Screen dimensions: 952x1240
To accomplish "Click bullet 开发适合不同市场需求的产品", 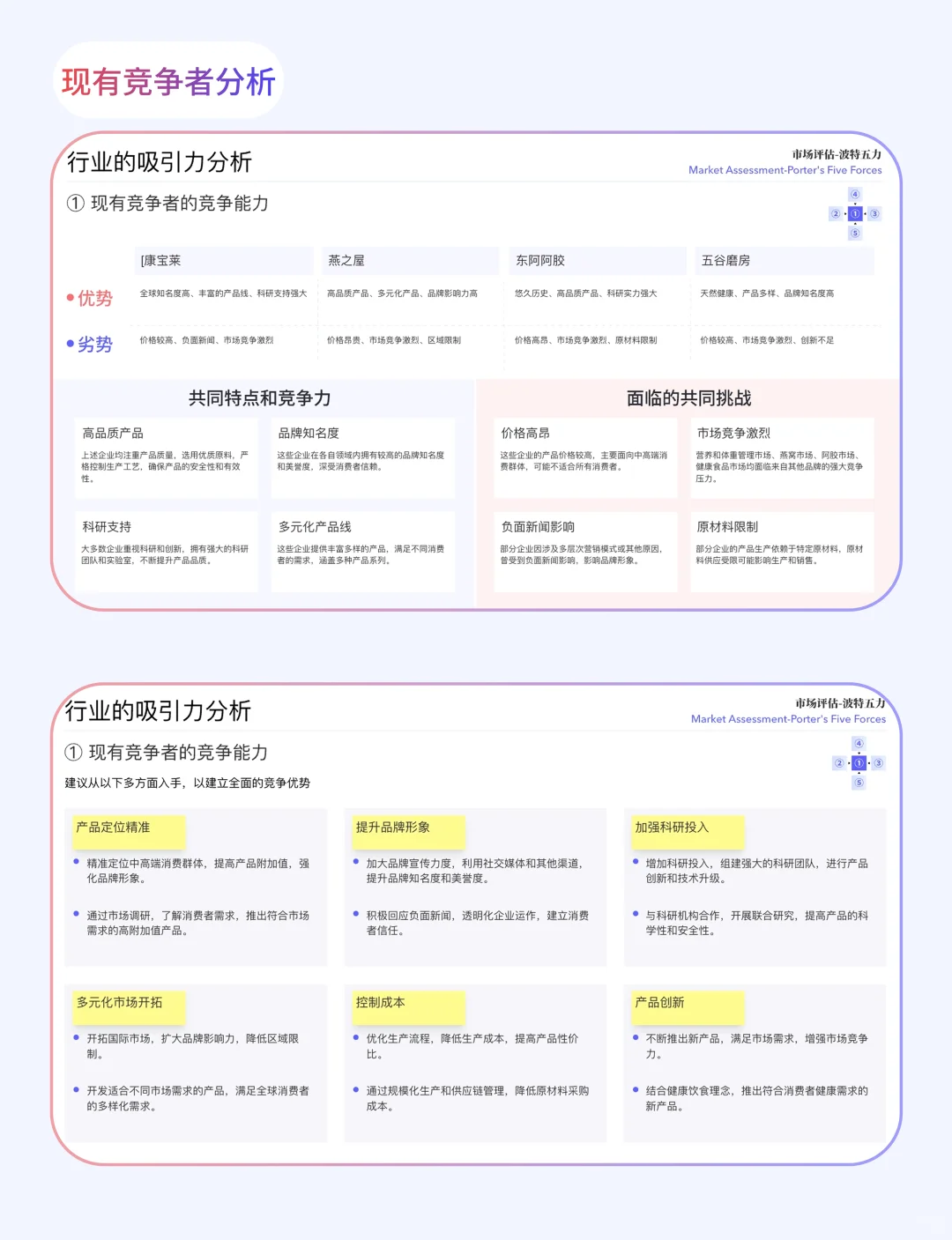I will 197,1098.
